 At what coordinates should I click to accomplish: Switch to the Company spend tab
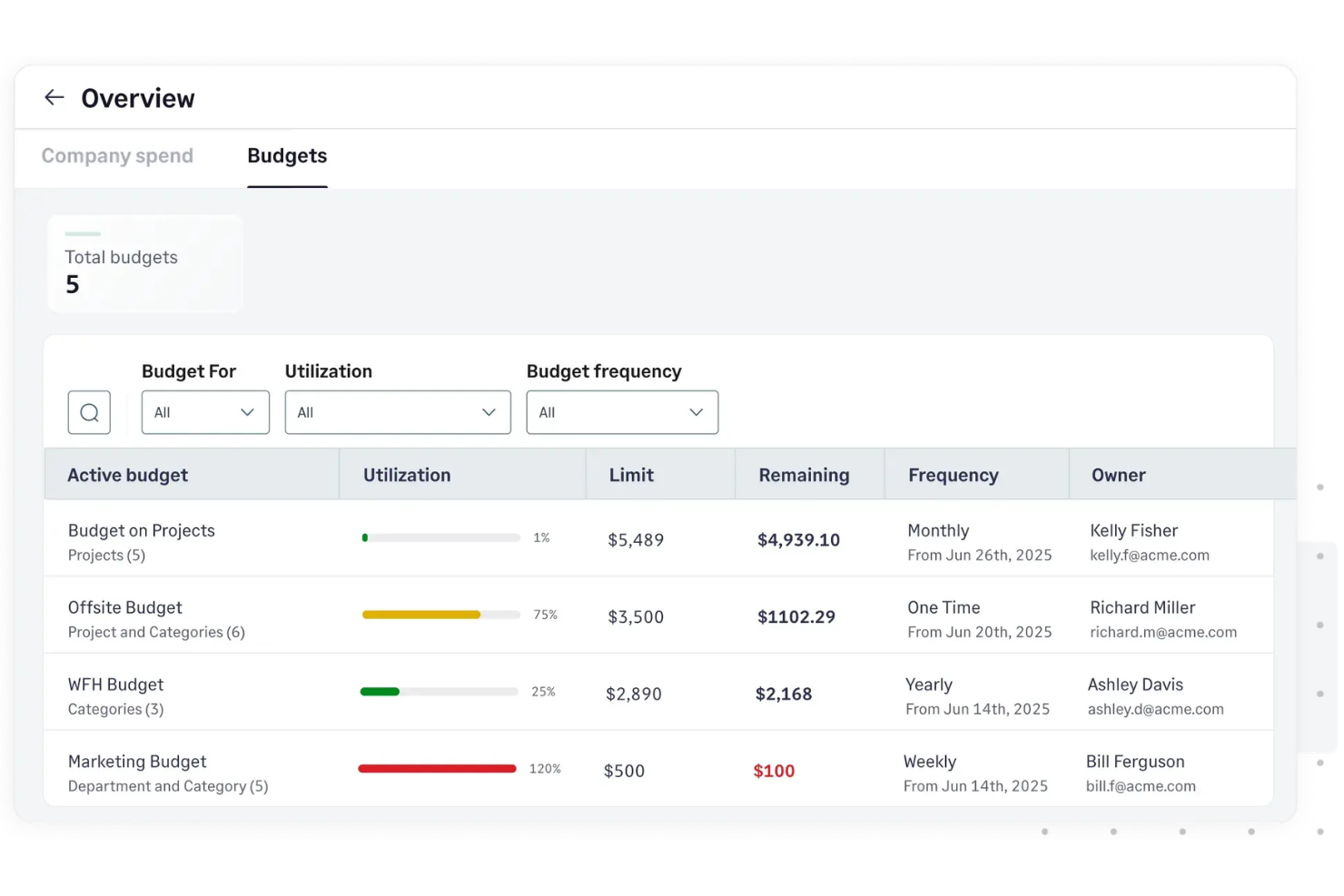point(117,155)
